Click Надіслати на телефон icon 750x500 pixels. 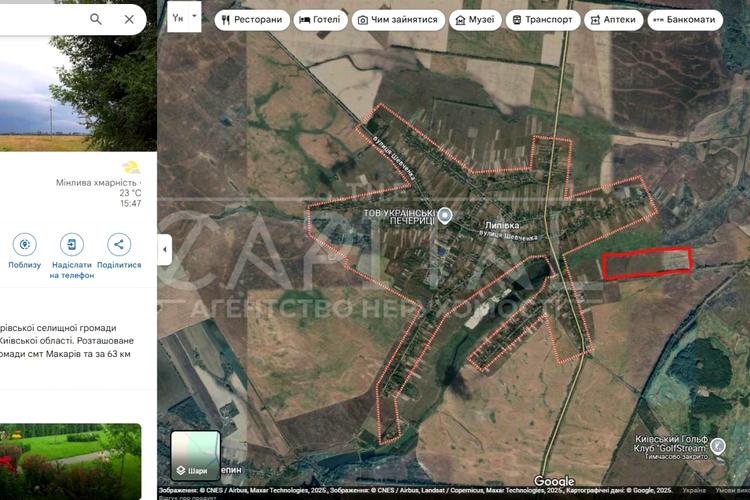tap(72, 244)
